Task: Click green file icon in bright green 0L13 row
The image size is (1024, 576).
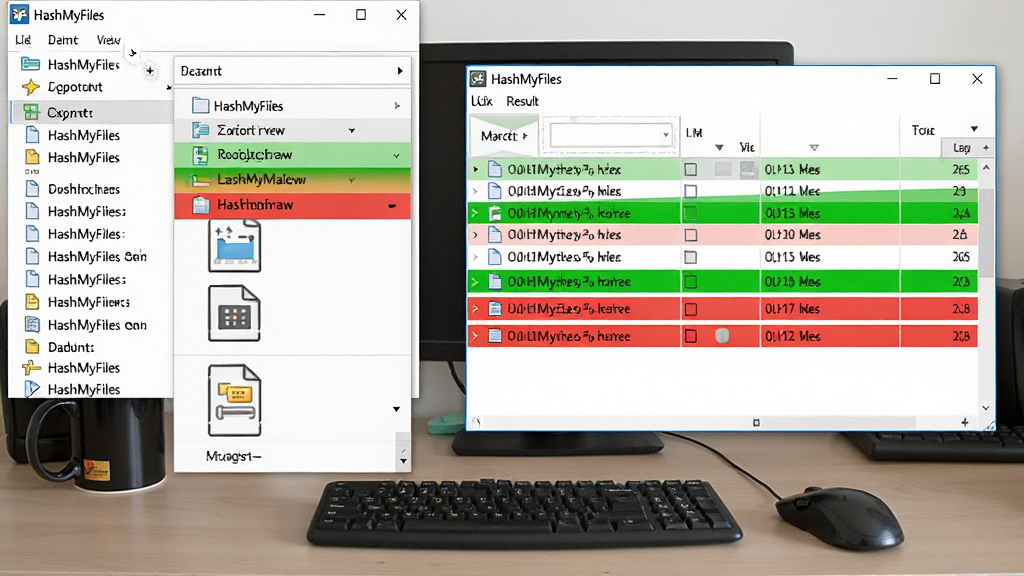Action: point(495,213)
